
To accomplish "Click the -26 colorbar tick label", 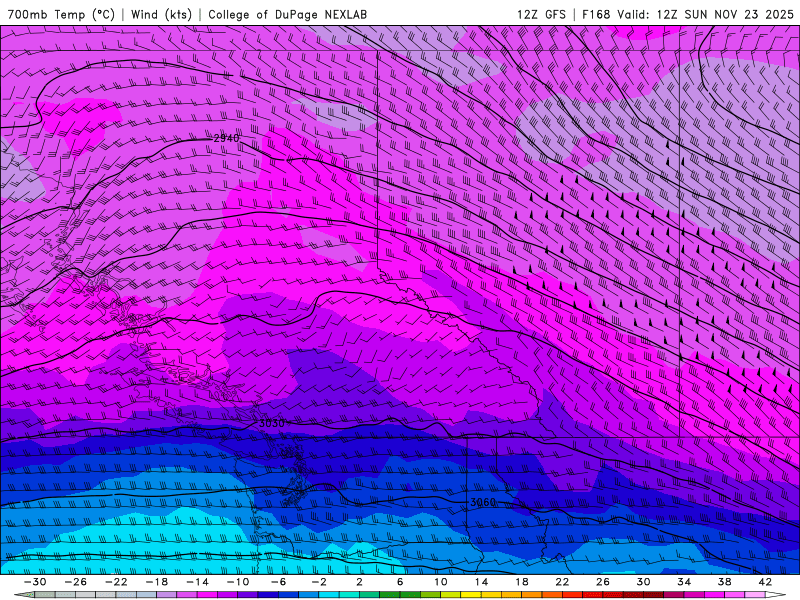I will coord(76,582).
